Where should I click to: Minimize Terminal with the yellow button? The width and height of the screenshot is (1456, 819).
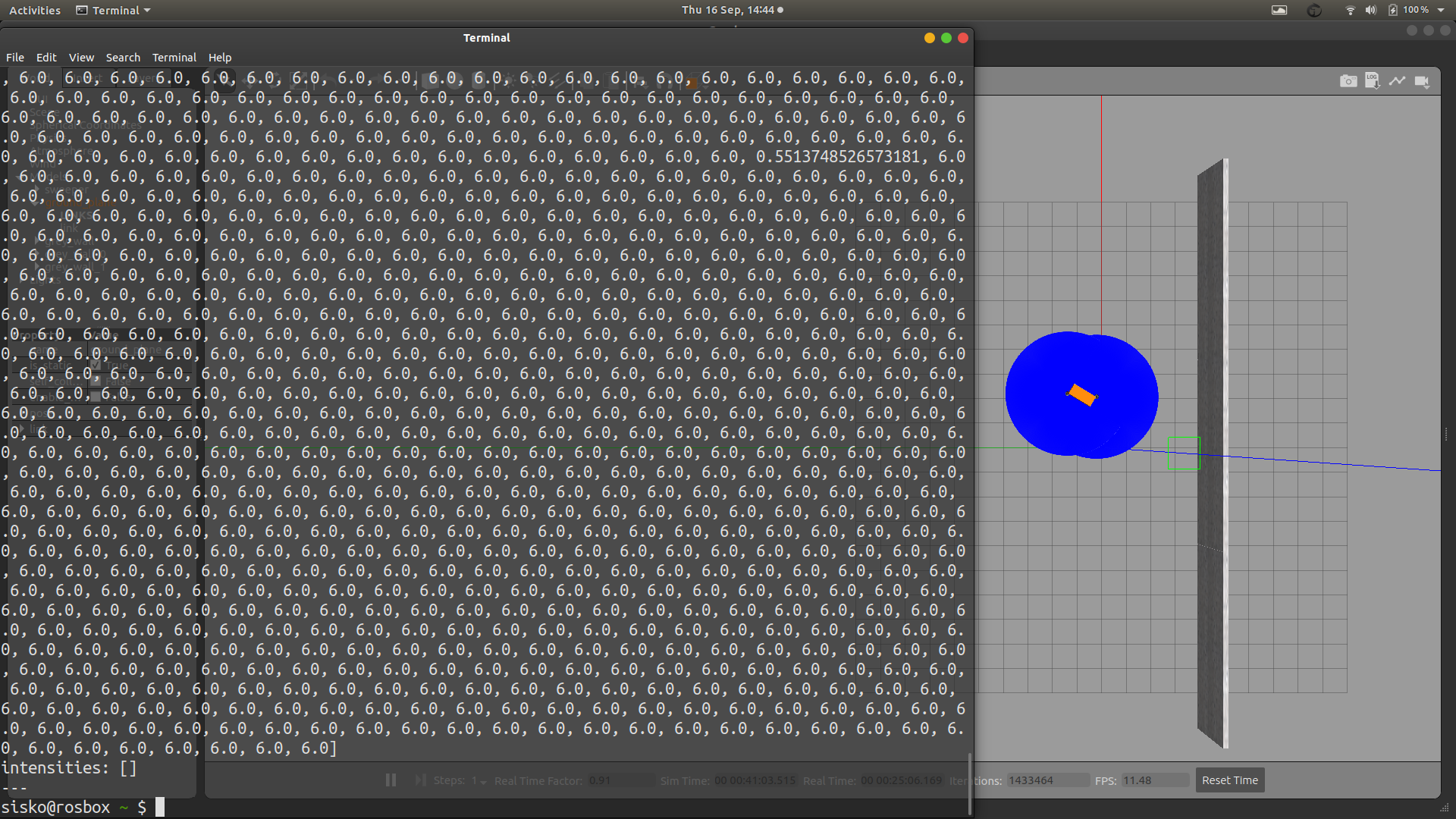click(930, 38)
